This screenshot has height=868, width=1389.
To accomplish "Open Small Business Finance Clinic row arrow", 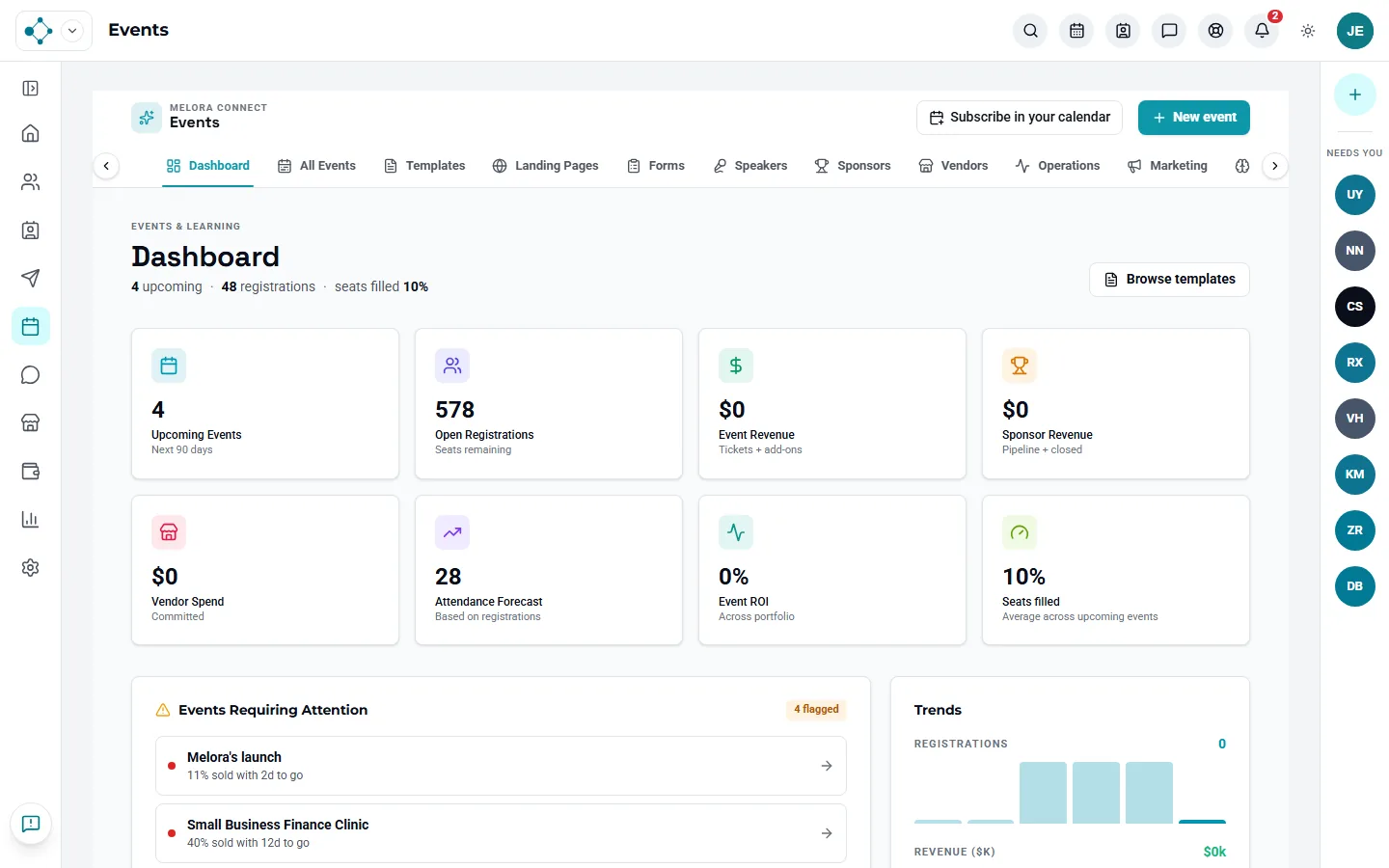I will point(827,833).
